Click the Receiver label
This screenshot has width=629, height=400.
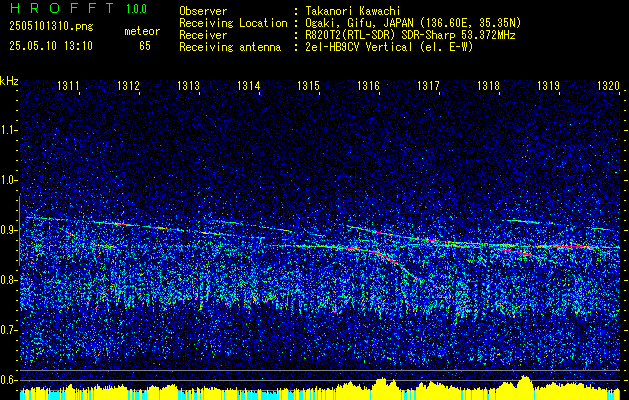203,35
